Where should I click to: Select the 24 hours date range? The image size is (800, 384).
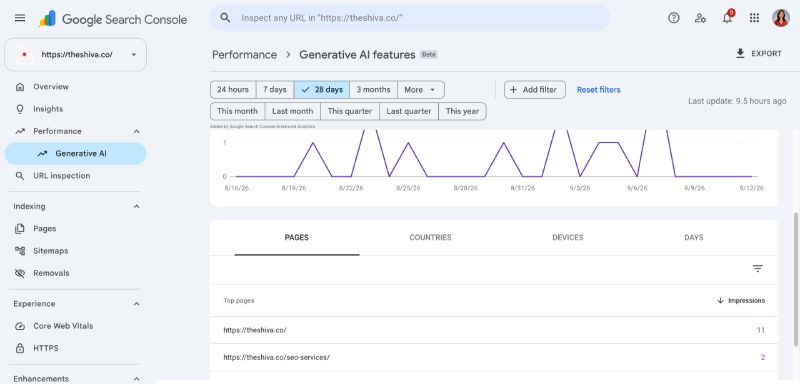(233, 90)
